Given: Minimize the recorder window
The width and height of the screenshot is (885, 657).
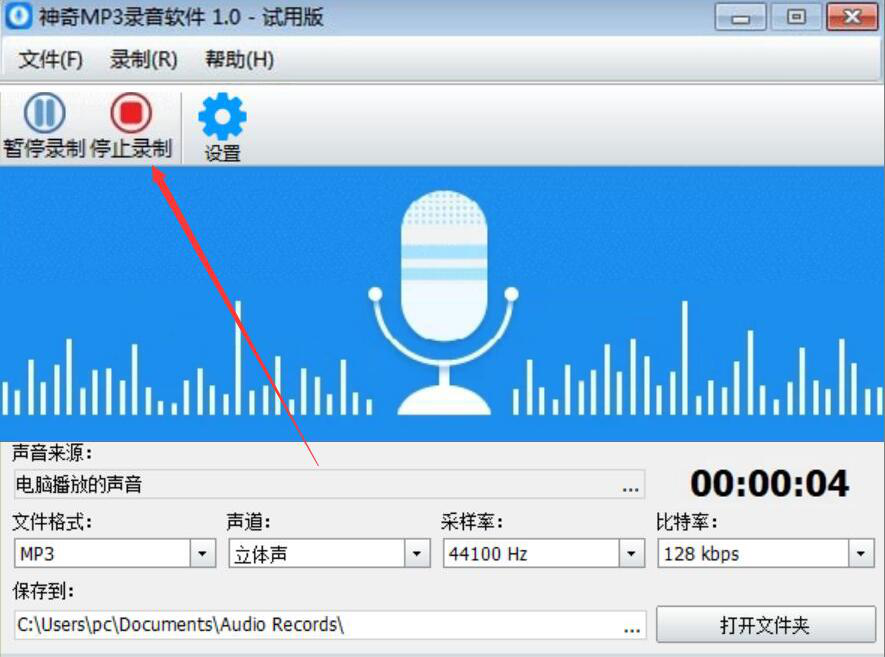Looking at the screenshot, I should click(x=741, y=17).
